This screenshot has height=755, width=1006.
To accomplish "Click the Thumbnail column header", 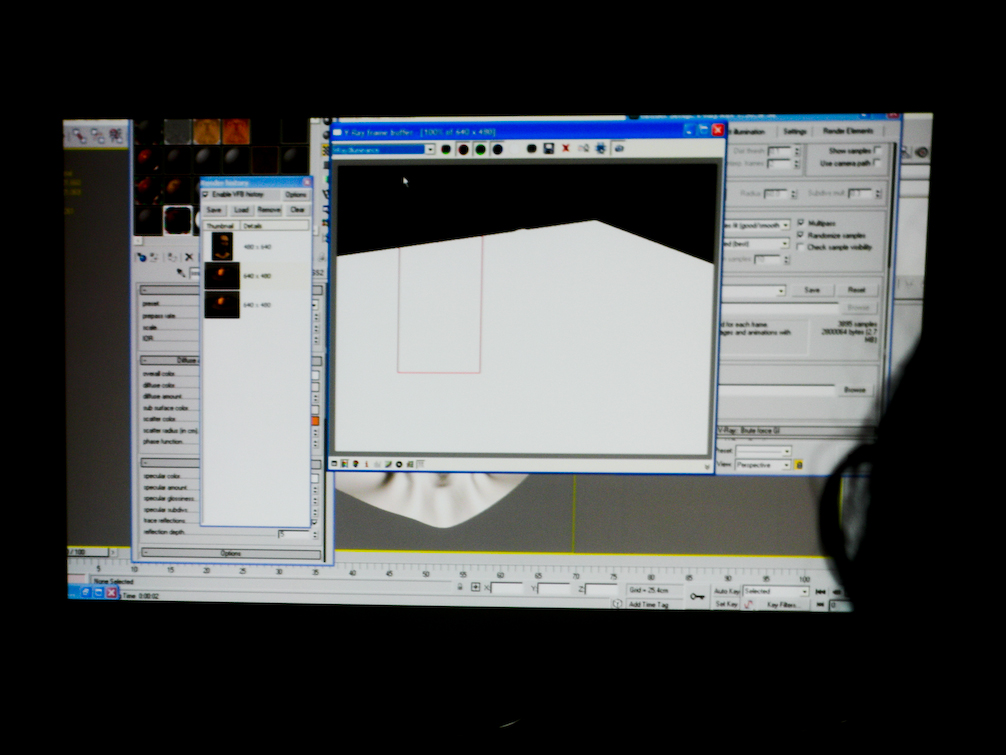I will pyautogui.click(x=220, y=226).
